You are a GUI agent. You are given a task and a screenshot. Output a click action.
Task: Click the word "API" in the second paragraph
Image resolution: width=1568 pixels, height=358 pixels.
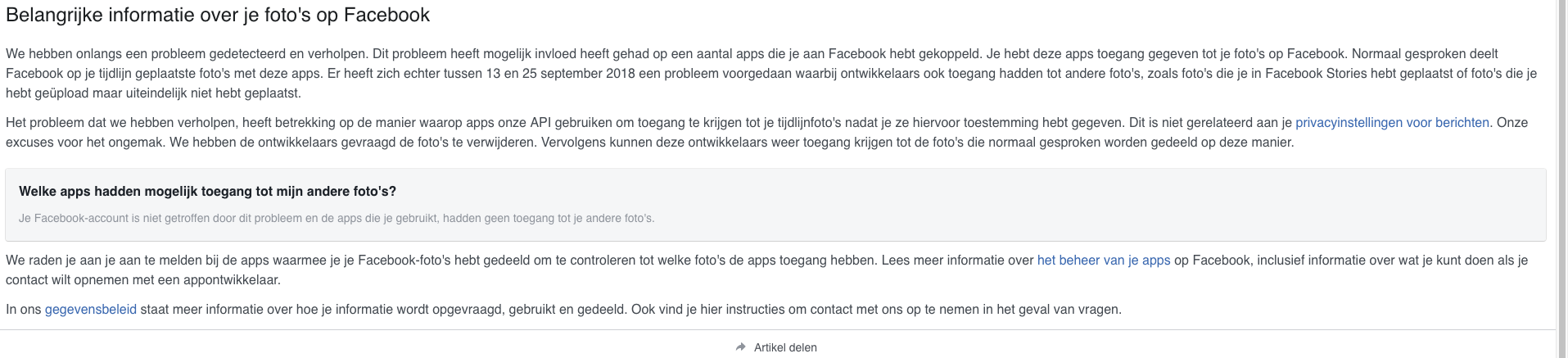(540, 123)
